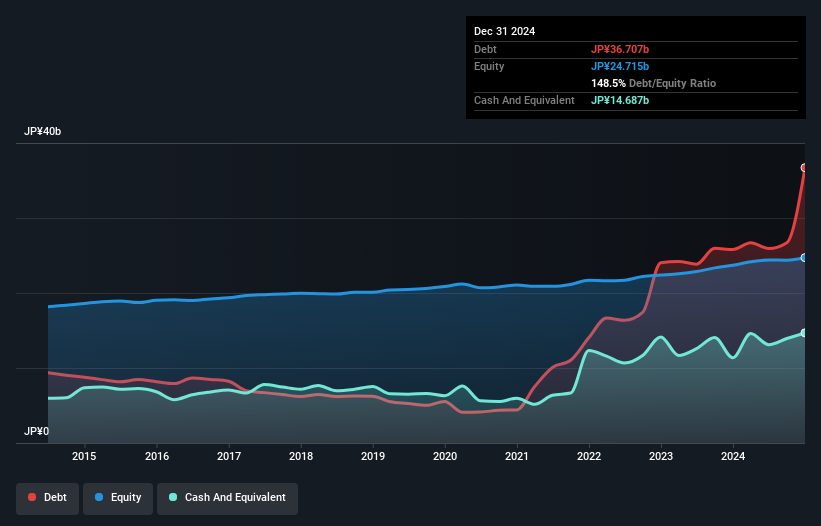Click the 2017 x-axis label
Screen dimensions: 821x526
pyautogui.click(x=229, y=456)
